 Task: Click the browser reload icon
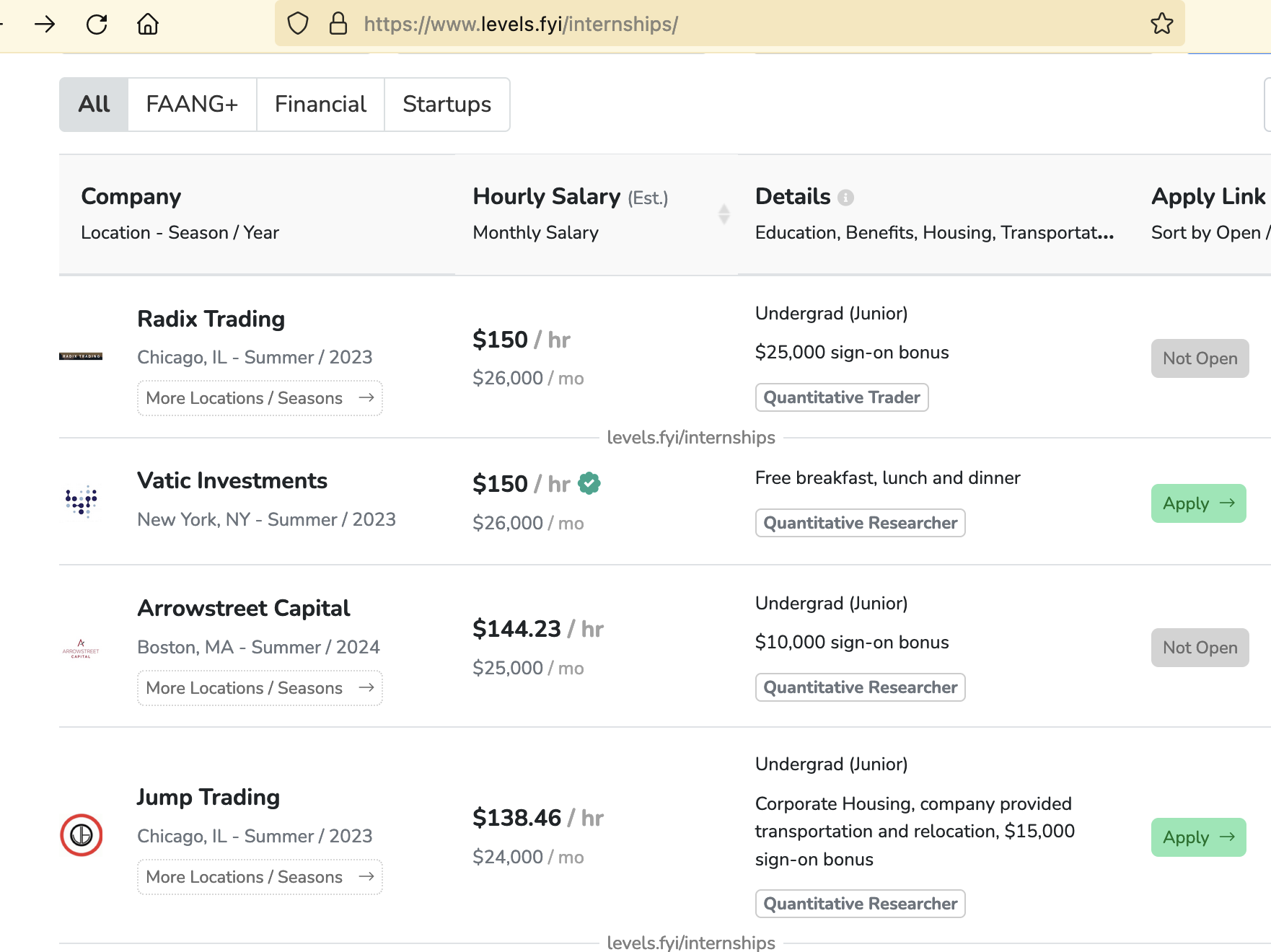[97, 25]
